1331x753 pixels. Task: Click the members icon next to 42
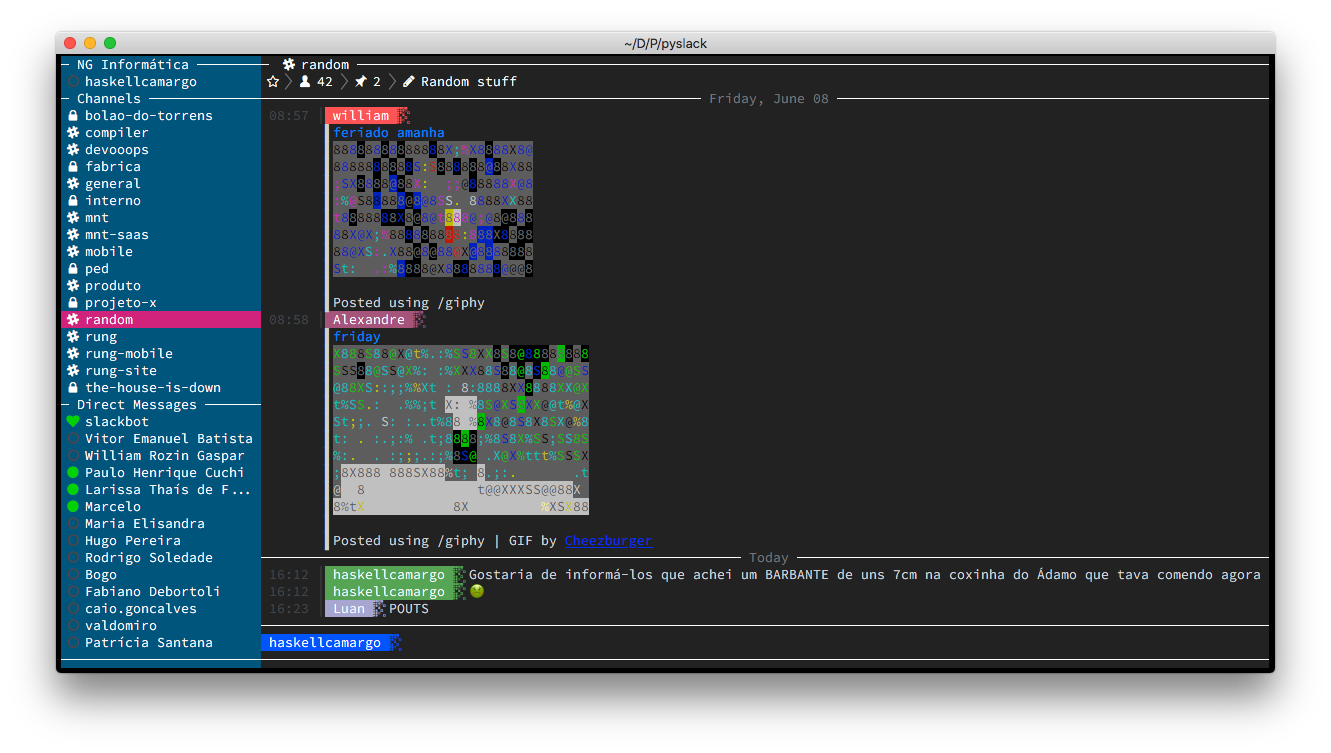(305, 82)
